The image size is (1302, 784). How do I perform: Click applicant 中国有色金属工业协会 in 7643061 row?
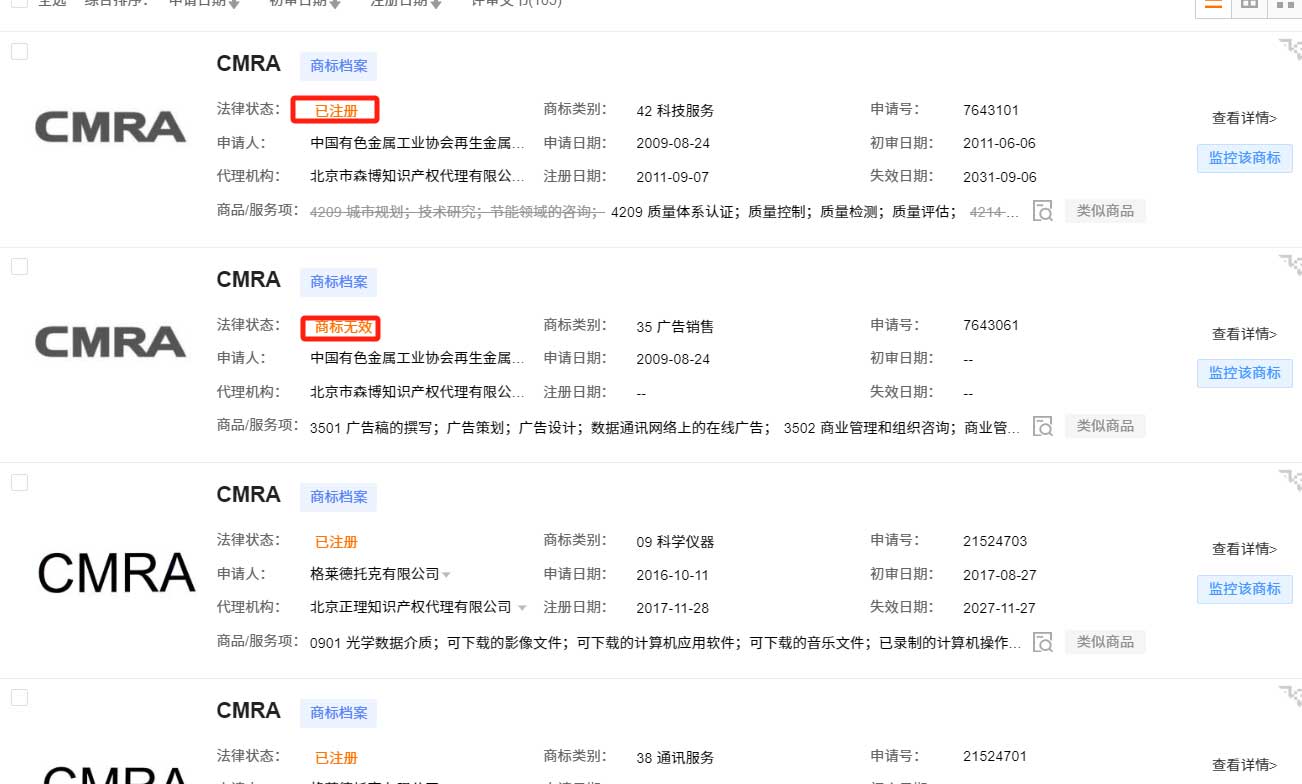[417, 358]
